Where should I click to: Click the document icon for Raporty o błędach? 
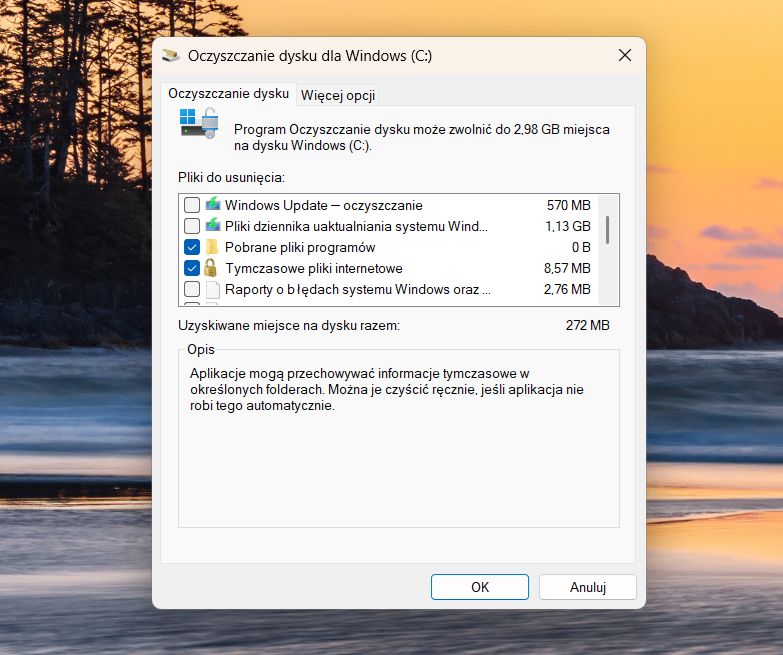(x=213, y=289)
